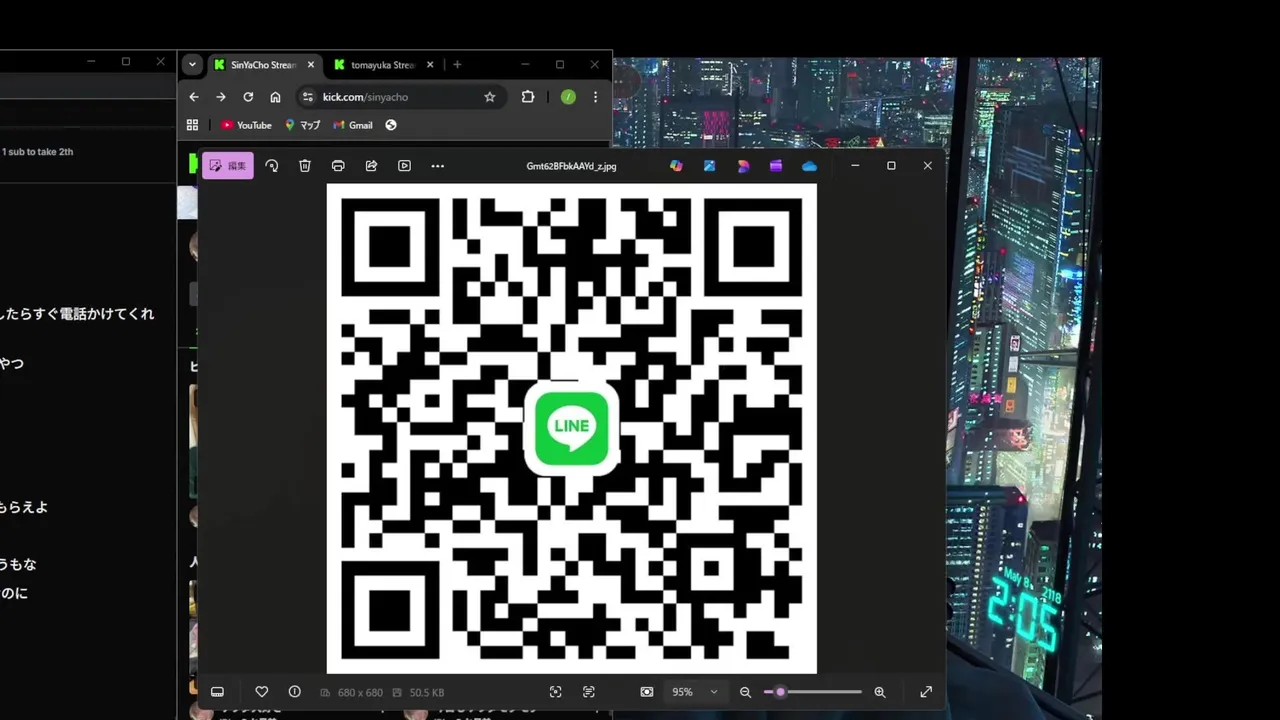Image resolution: width=1280 pixels, height=720 pixels.
Task: Delete the image with the trash icon
Action: coord(305,166)
